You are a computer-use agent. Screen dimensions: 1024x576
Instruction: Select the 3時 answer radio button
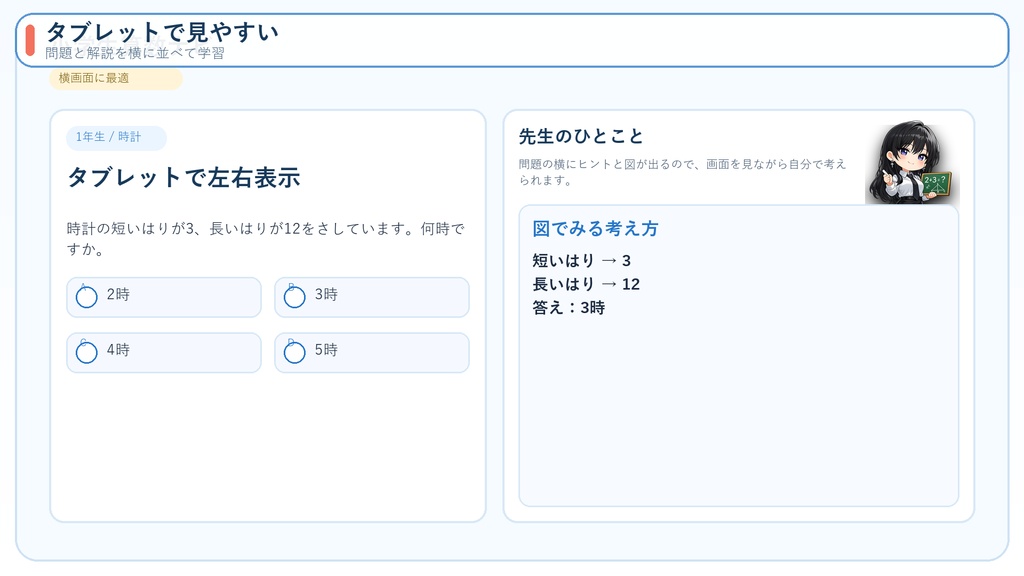[295, 296]
